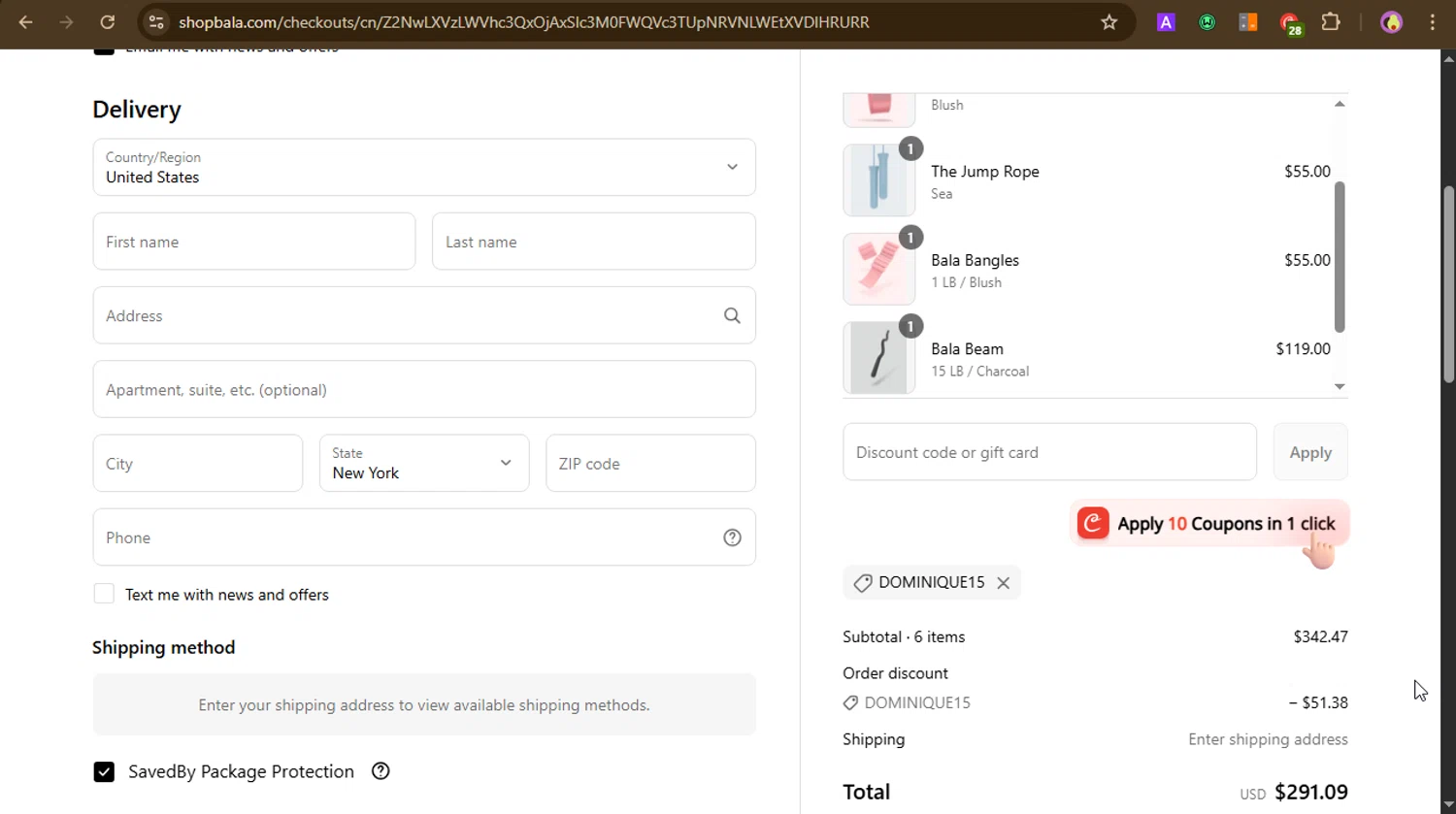Open the red extension with 28 badge
The width and height of the screenshot is (1456, 814).
(x=1290, y=23)
